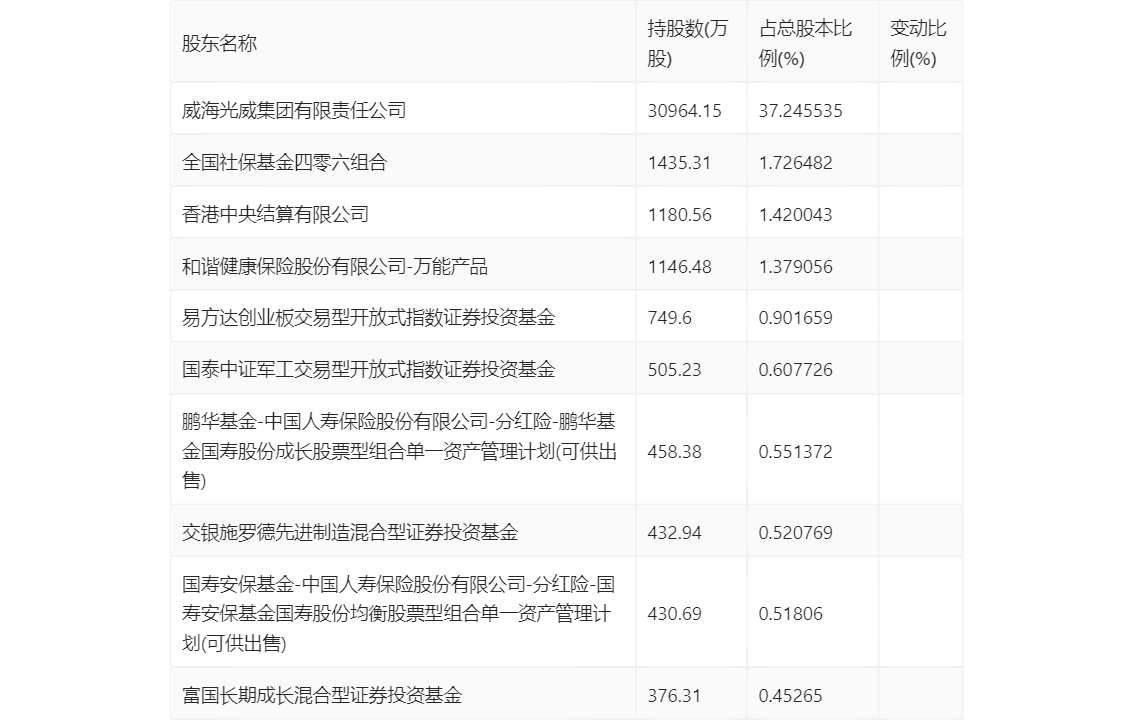
Task: Select shareholder 国寿安保基金-中国人寿保险股份有限公司 row name
Action: 398,614
